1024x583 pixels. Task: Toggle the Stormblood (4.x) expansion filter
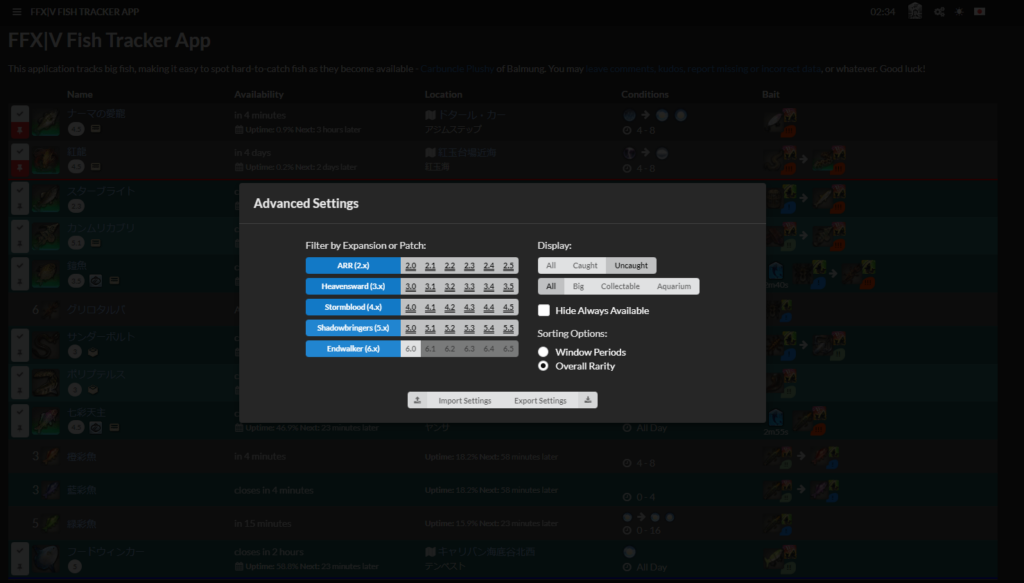(353, 307)
